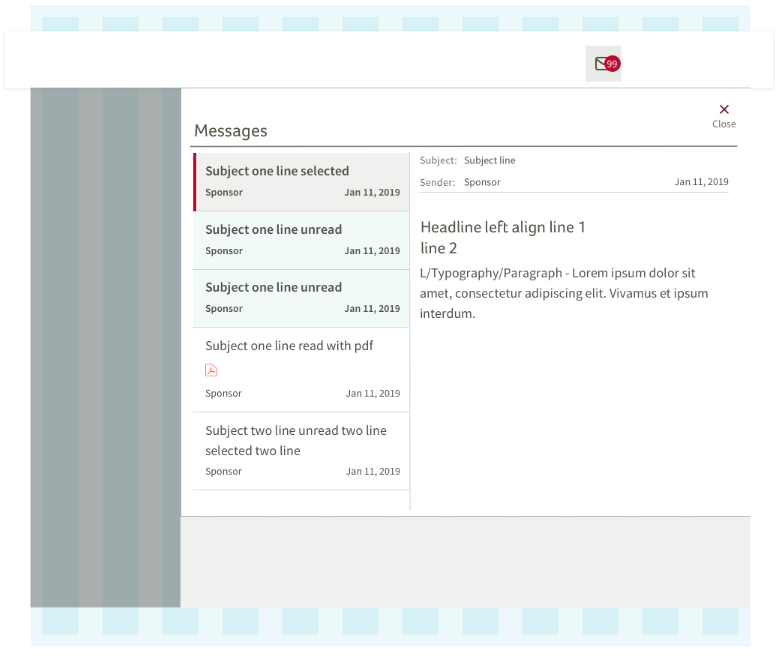Open PDF attachment icon in read message
This screenshot has width=778, height=660.
(211, 370)
